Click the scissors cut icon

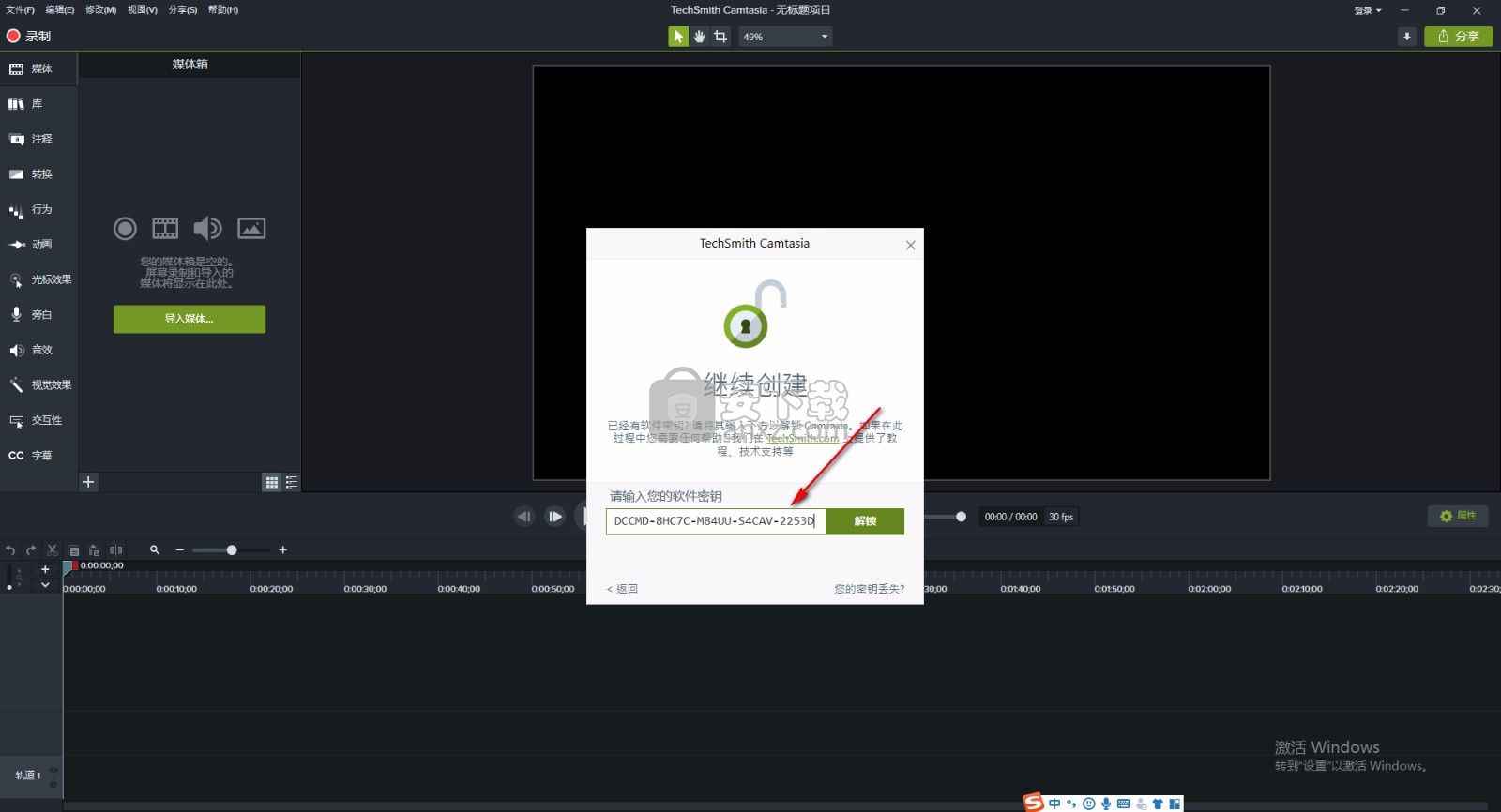point(53,550)
